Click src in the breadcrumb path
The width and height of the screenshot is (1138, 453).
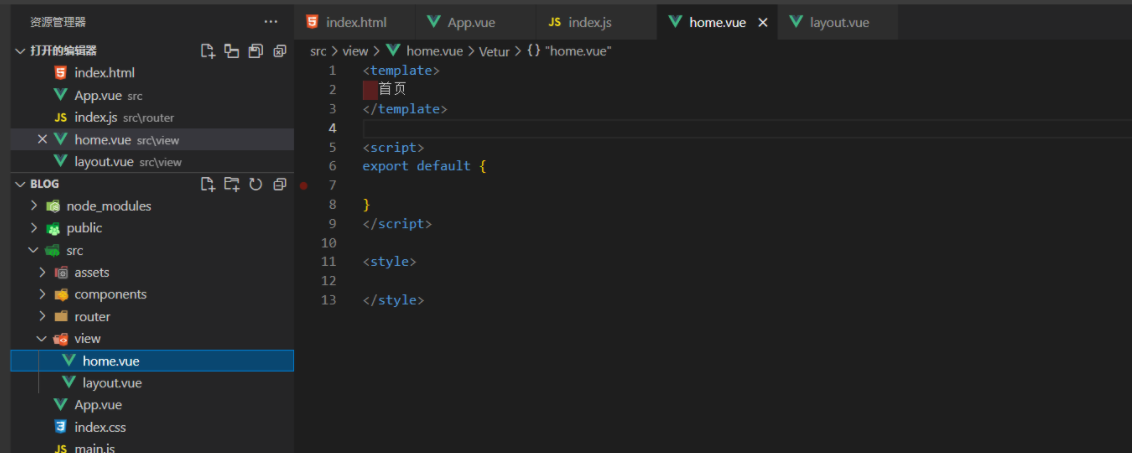[x=318, y=51]
